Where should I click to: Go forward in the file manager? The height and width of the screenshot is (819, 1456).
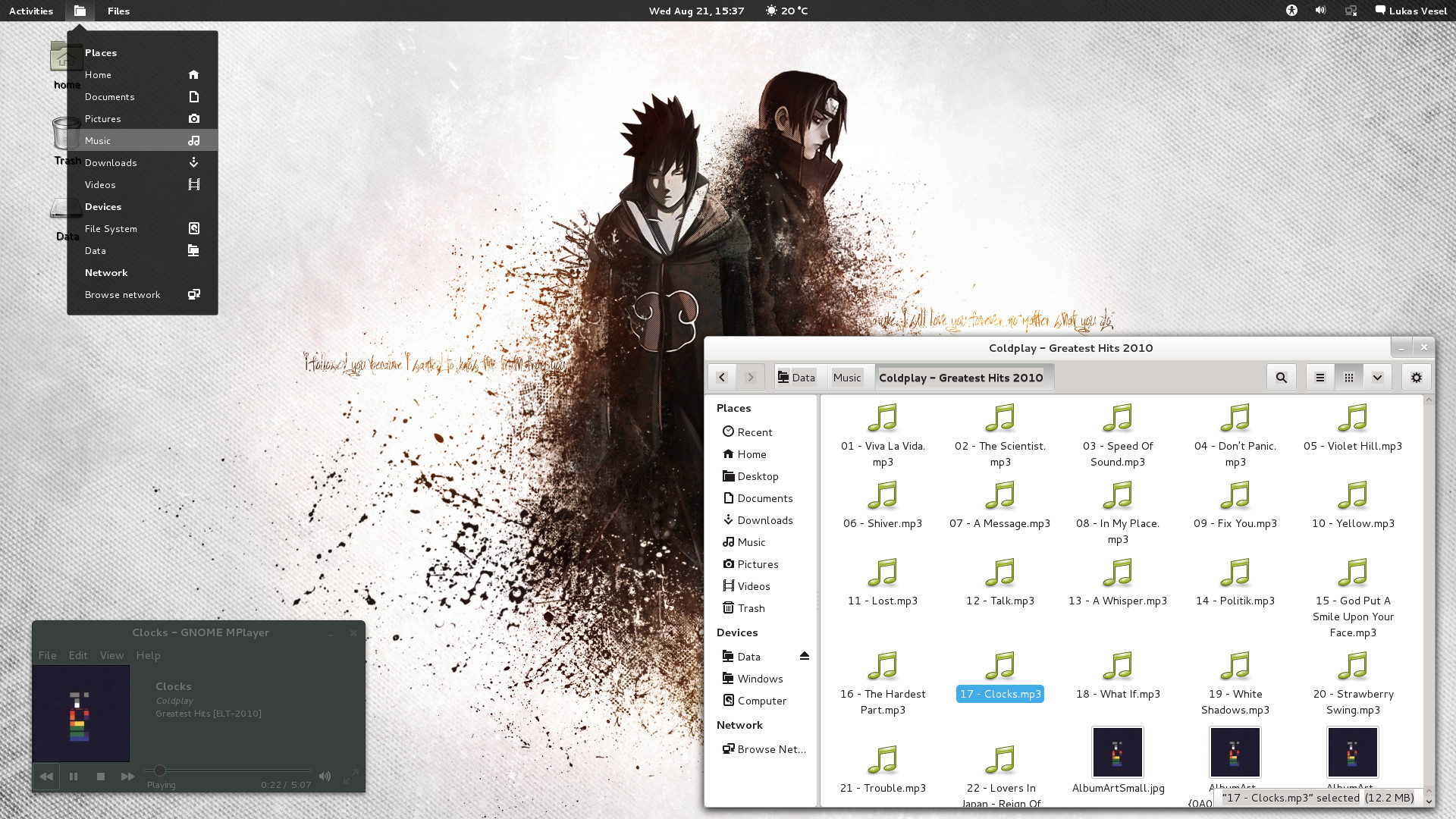[x=751, y=377]
